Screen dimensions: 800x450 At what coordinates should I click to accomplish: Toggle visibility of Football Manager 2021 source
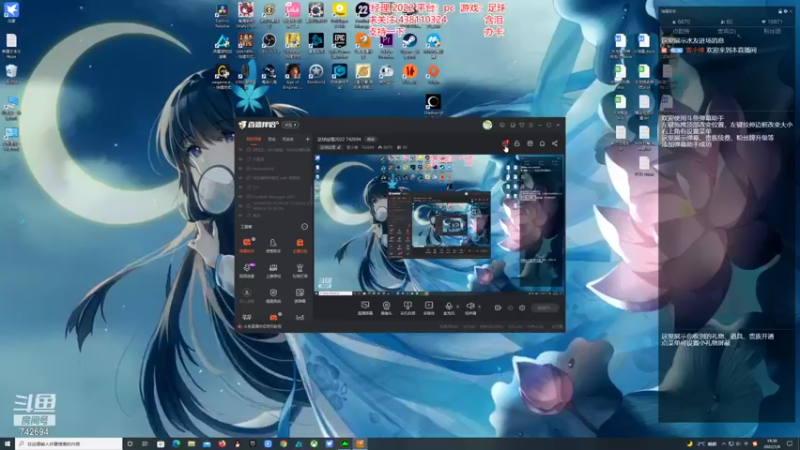(241, 196)
